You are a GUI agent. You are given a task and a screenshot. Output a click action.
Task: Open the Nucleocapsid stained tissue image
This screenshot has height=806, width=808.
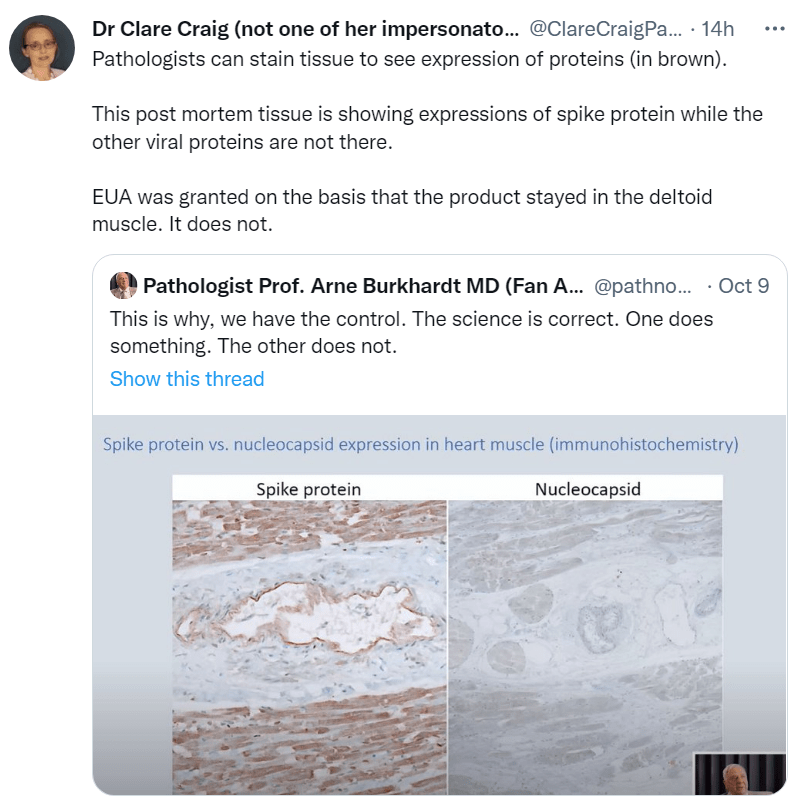point(586,640)
